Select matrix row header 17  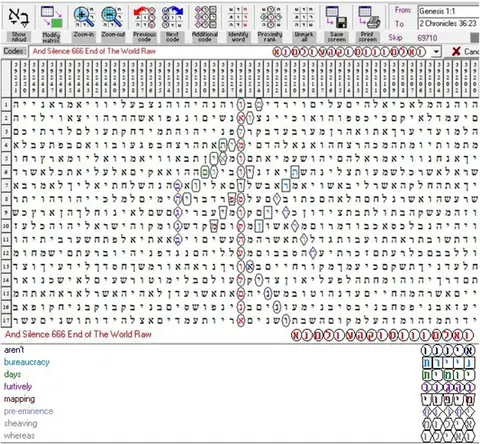point(6,321)
